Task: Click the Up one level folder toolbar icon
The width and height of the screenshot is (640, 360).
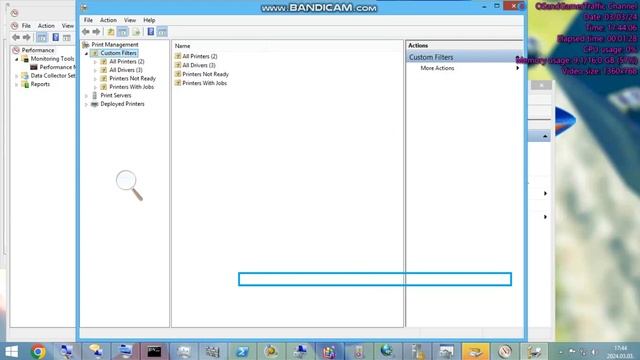Action: click(x=111, y=32)
